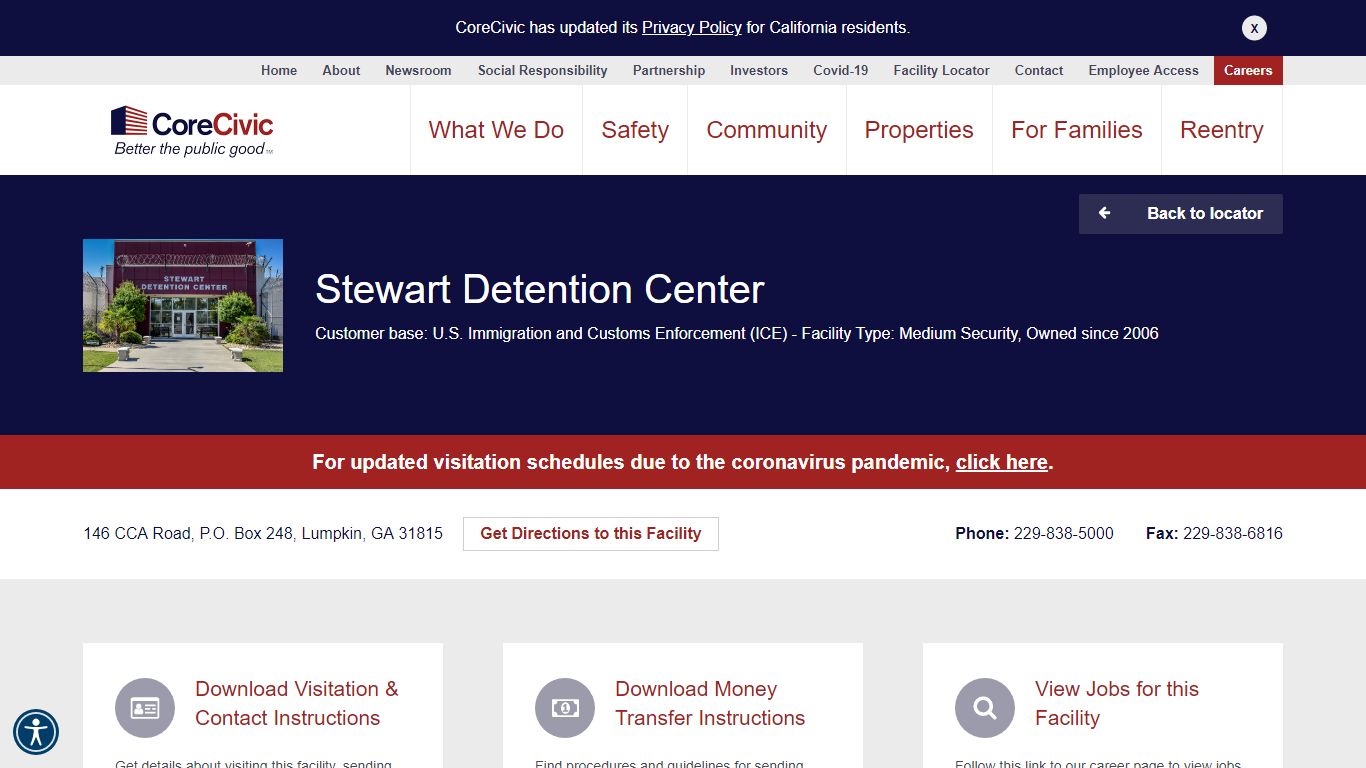Click the Back to locator button
This screenshot has height=768, width=1366.
[1180, 214]
